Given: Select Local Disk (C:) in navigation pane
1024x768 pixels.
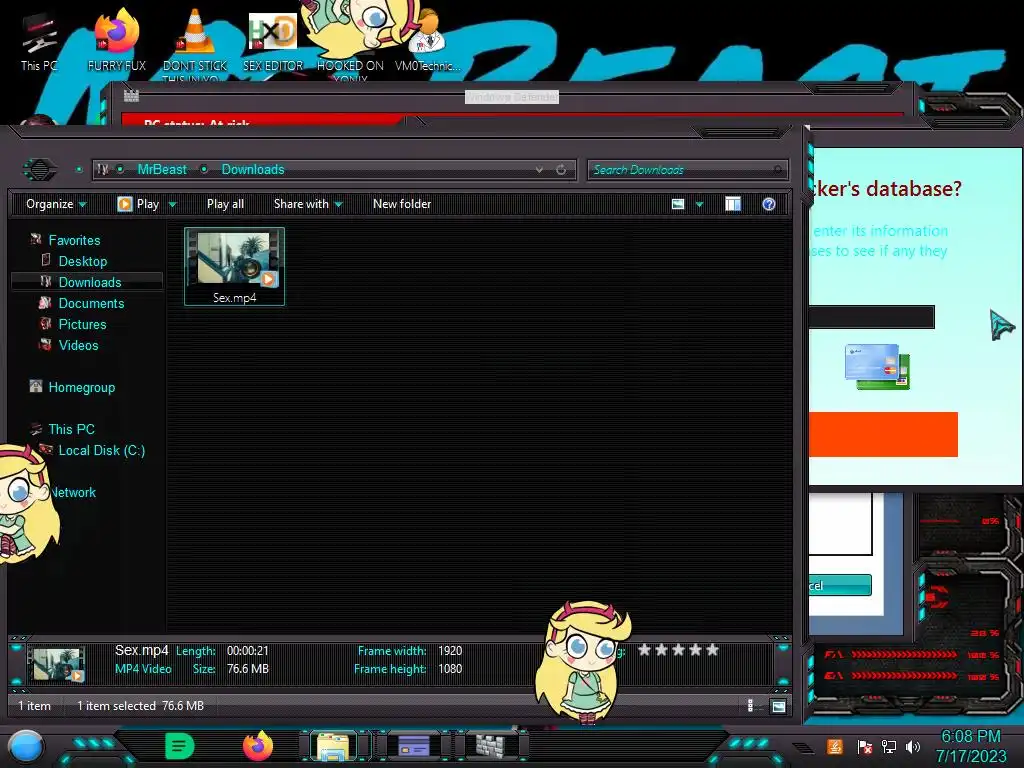Looking at the screenshot, I should 101,450.
